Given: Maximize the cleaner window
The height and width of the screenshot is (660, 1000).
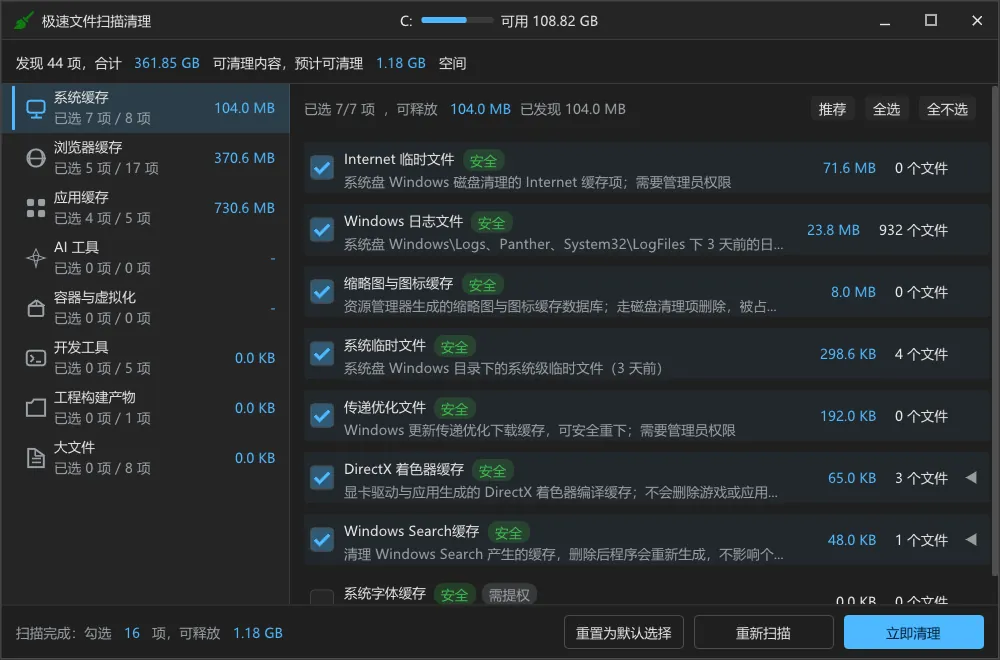Looking at the screenshot, I should (931, 21).
